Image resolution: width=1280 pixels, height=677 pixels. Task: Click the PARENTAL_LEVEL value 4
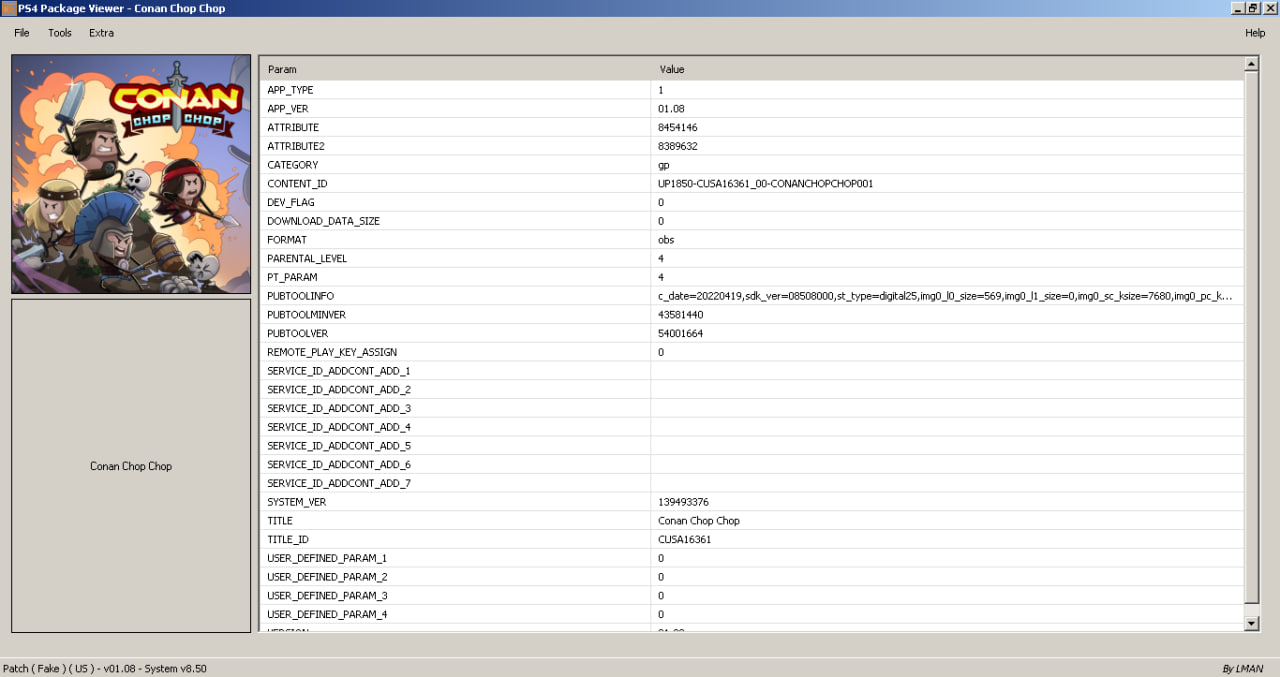661,259
